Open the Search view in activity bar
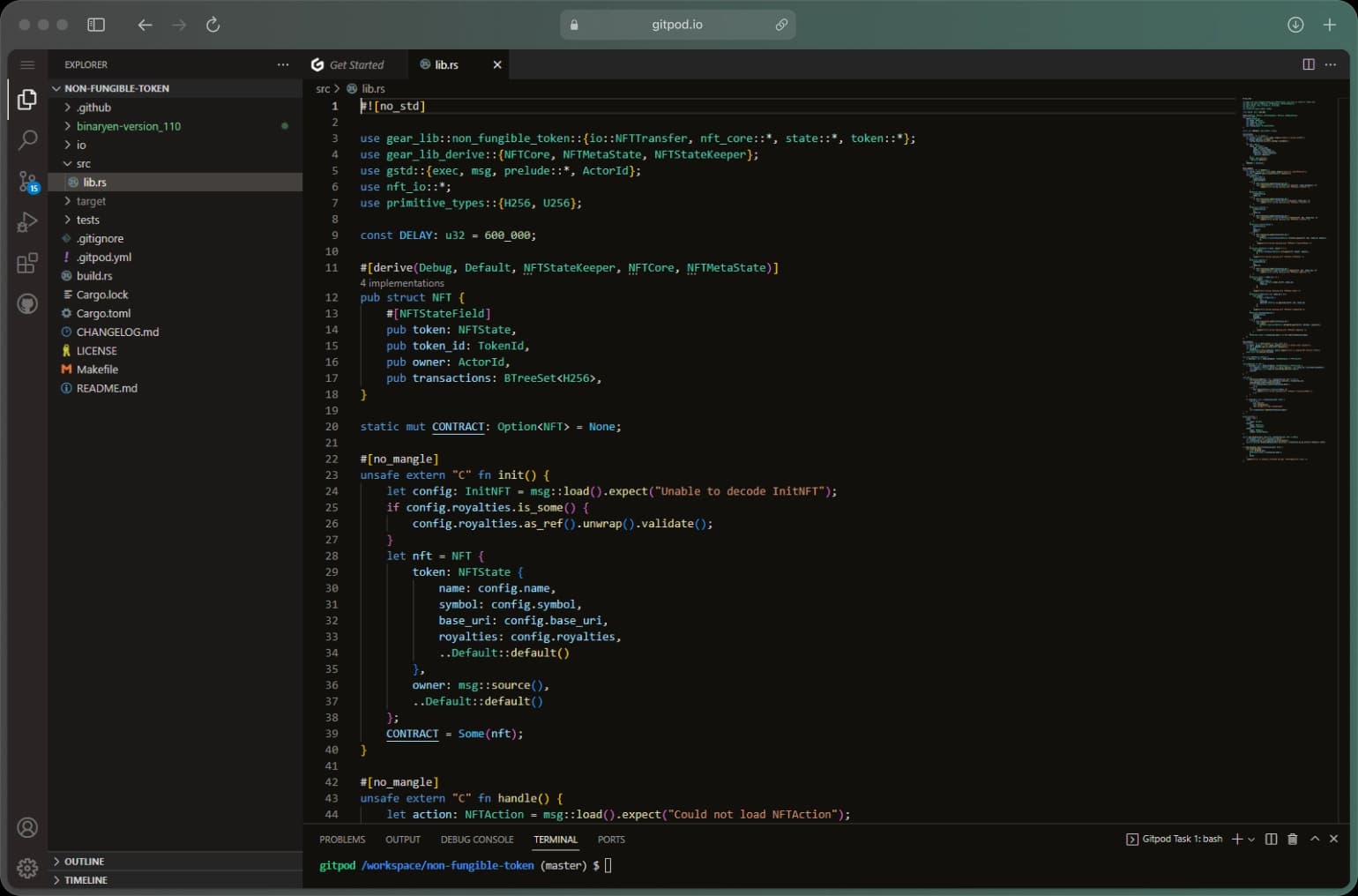 click(x=27, y=139)
